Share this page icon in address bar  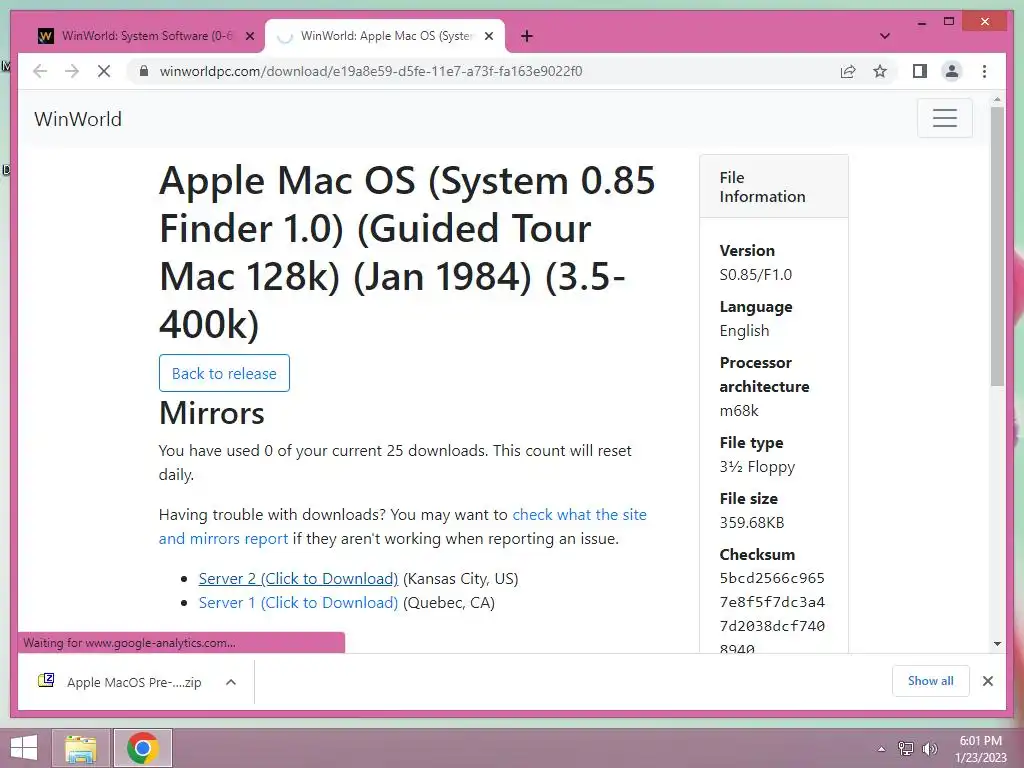pos(848,71)
